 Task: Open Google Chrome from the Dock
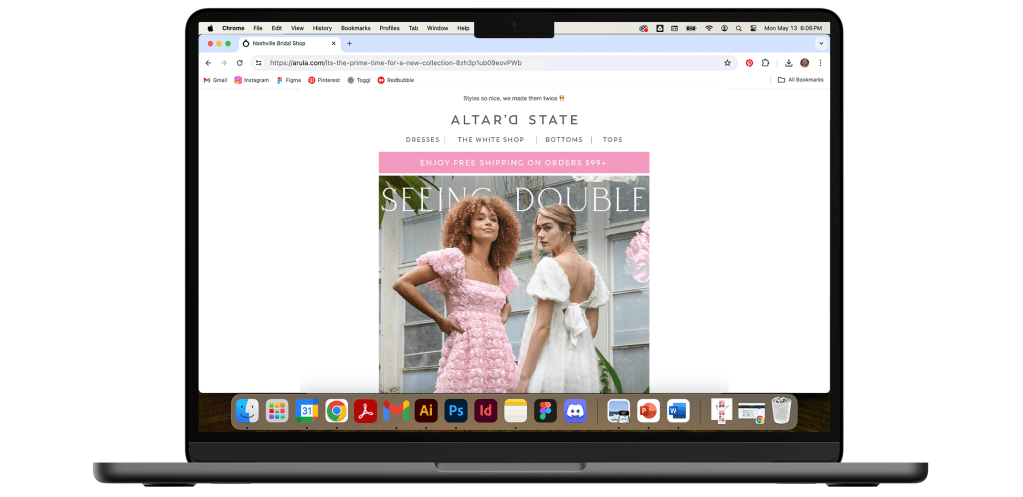coord(337,411)
